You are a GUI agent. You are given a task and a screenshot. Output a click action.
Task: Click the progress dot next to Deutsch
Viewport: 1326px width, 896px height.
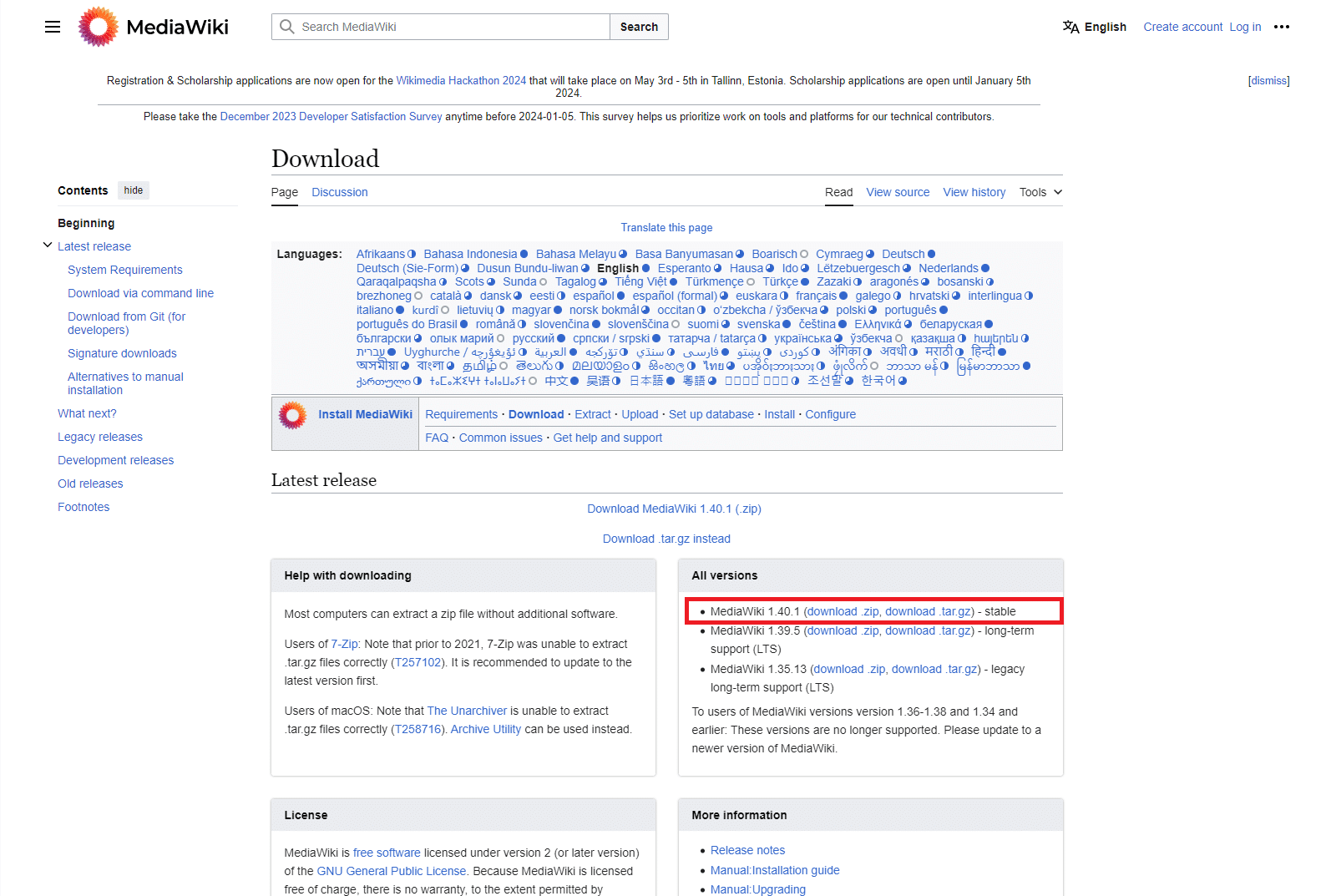pos(932,255)
